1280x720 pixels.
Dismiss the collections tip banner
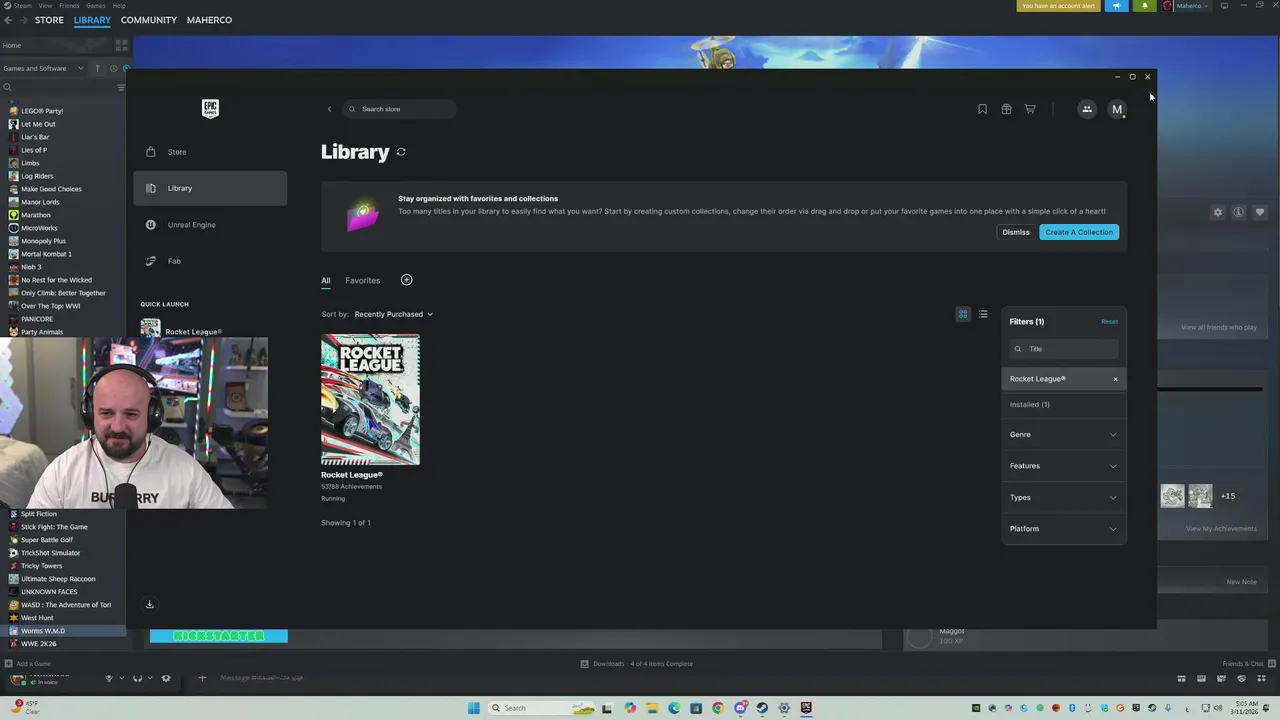coord(1015,232)
